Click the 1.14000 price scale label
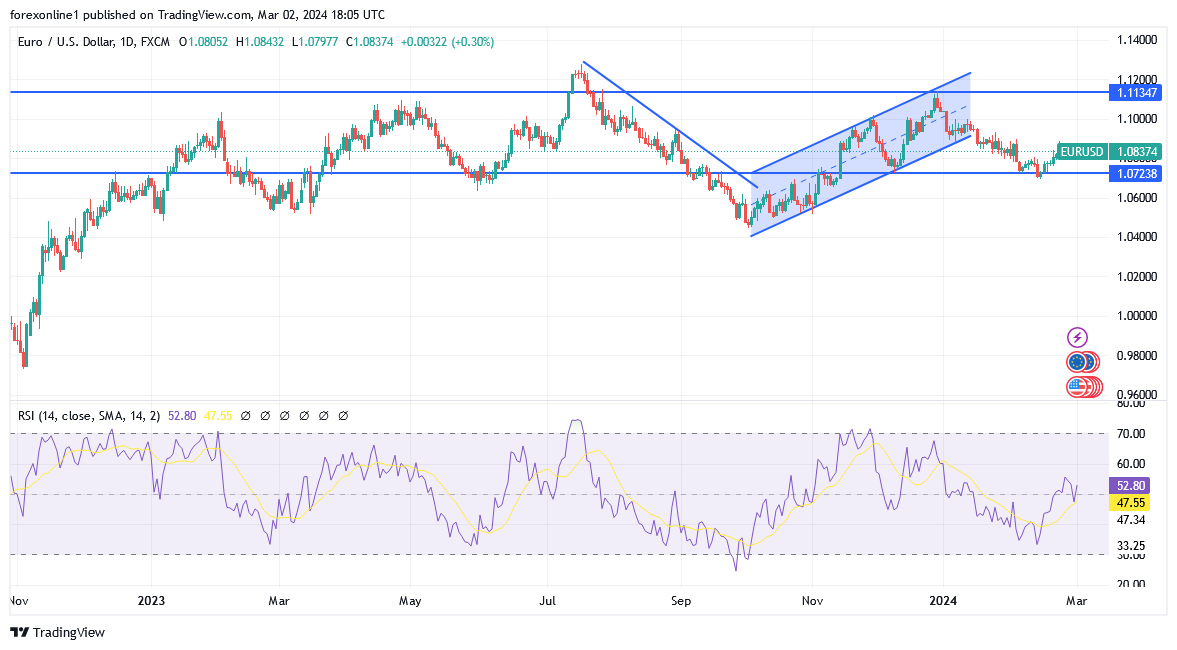 (x=1137, y=40)
